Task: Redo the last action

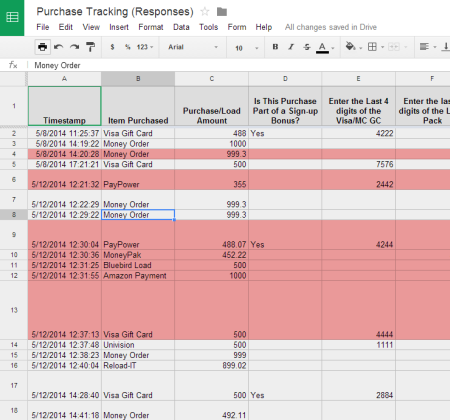Action: pos(74,47)
